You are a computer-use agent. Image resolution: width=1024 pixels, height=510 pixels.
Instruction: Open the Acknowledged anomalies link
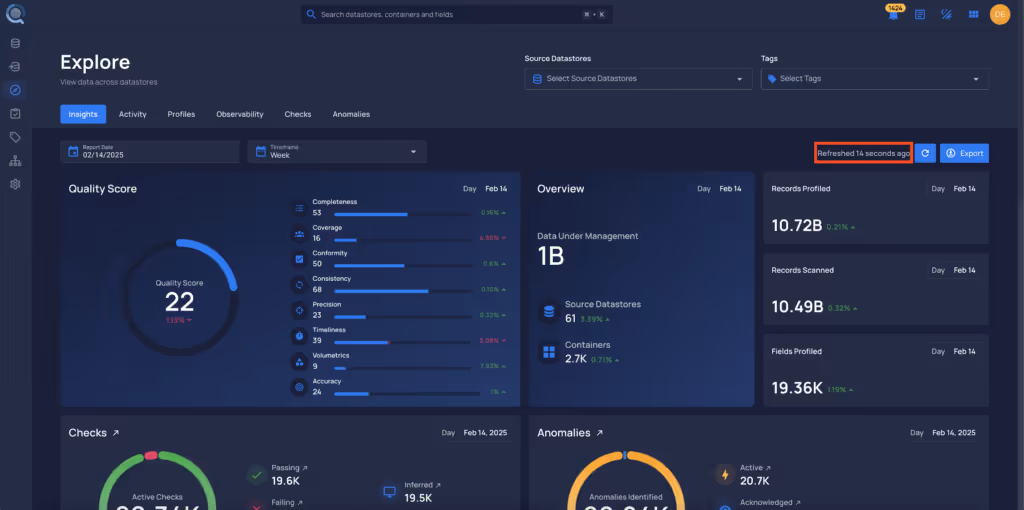770,503
